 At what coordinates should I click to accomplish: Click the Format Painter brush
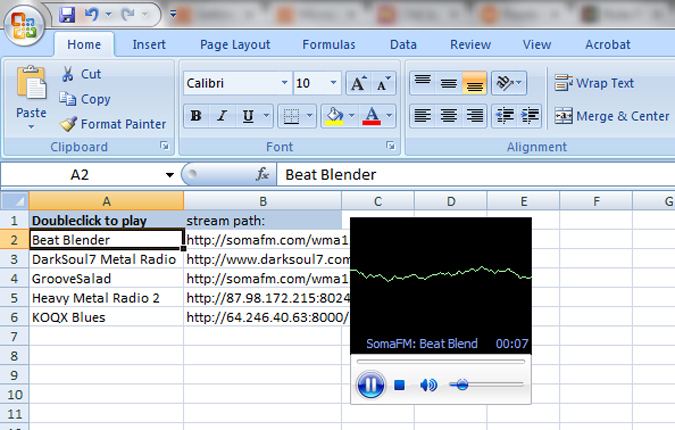pos(68,124)
